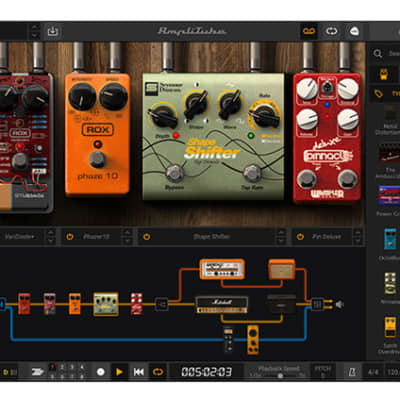Click the Depth knob on Shape Shifter

pos(163,115)
